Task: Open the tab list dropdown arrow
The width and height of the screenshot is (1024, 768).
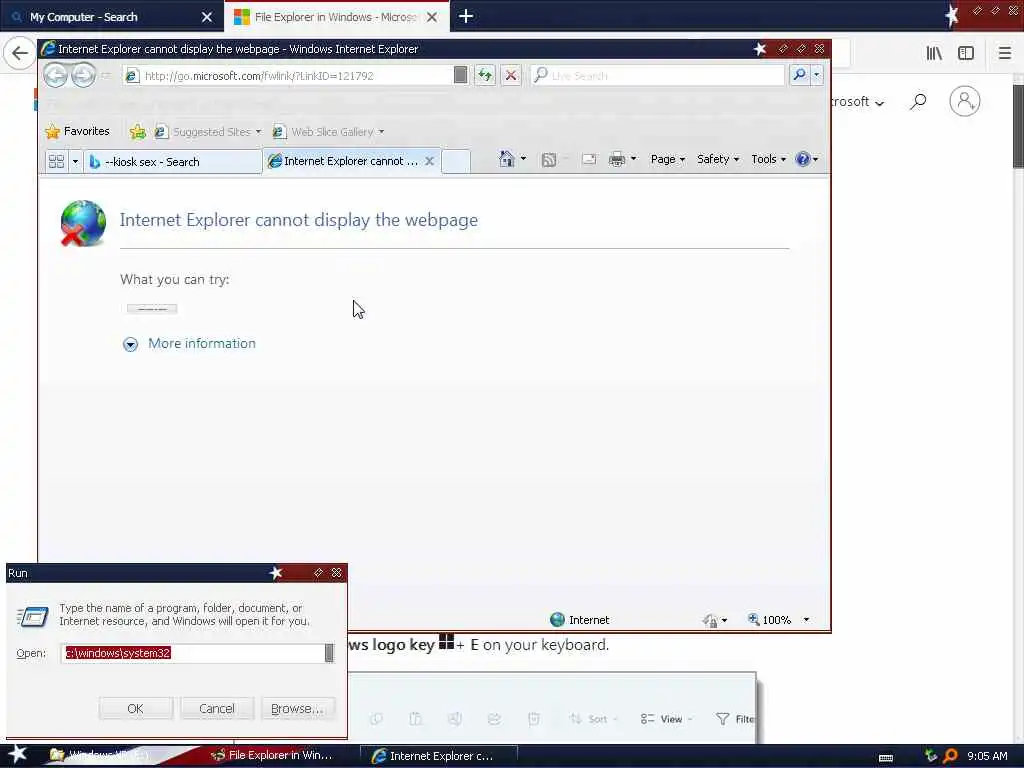Action: click(x=75, y=161)
